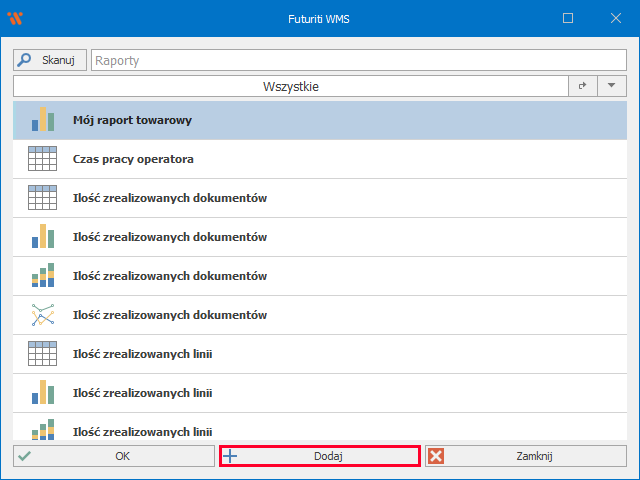Screen dimensions: 640x480
Task: Expand the dropdown arrow next to Wszystkie
Action: tap(611, 87)
